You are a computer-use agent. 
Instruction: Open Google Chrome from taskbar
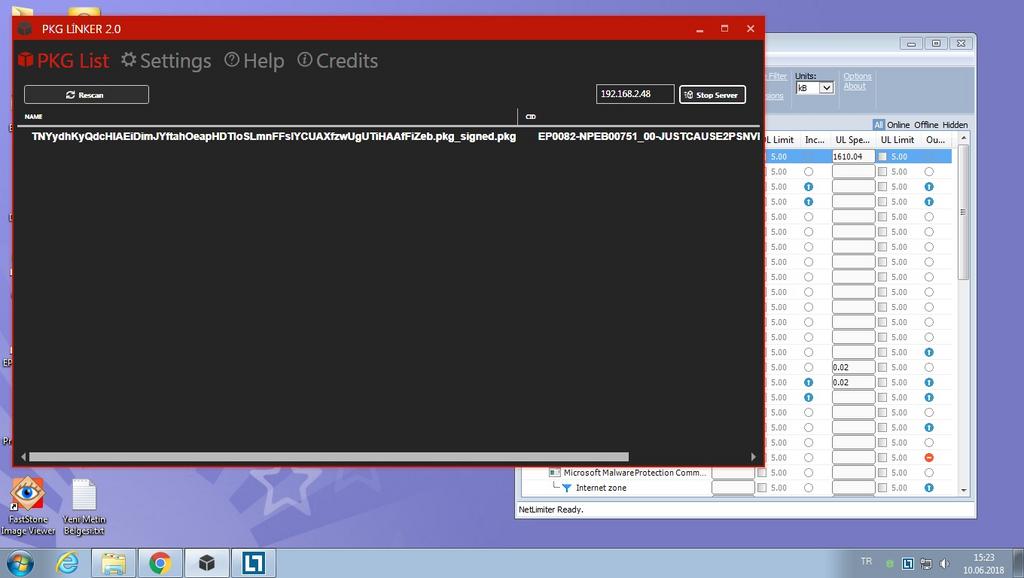click(160, 563)
